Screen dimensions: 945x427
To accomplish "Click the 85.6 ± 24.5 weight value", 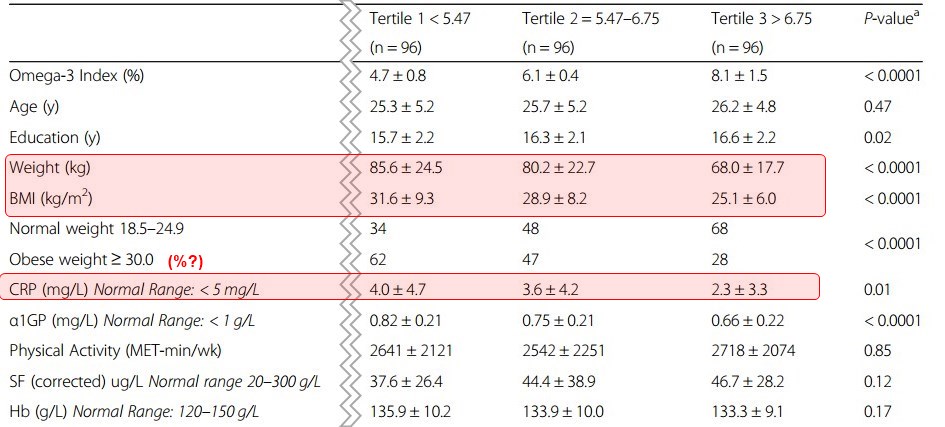I will [x=406, y=168].
